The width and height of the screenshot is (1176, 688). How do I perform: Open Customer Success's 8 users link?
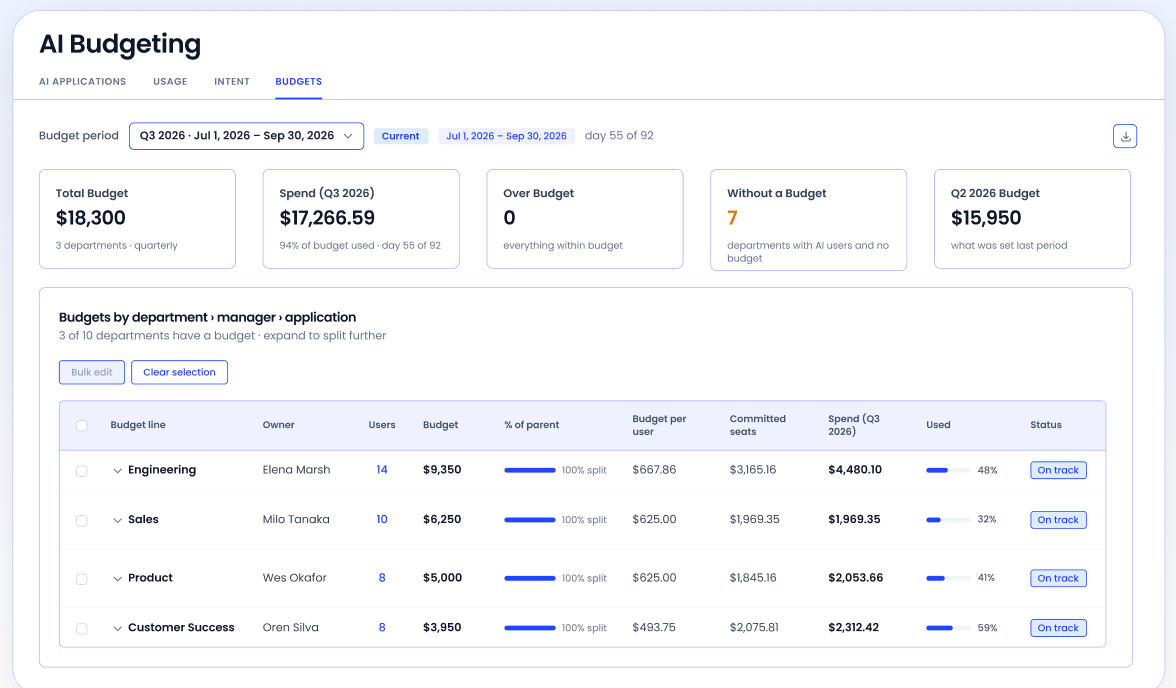coord(382,627)
